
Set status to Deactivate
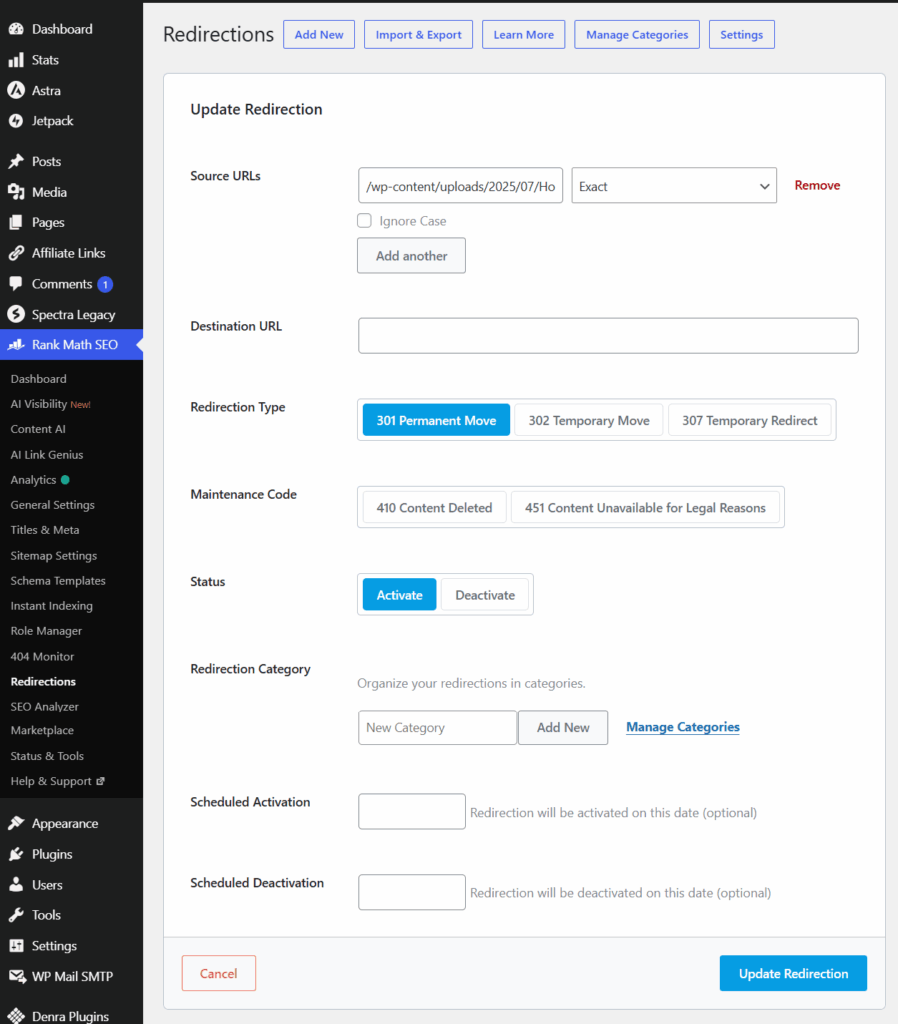pyautogui.click(x=485, y=594)
